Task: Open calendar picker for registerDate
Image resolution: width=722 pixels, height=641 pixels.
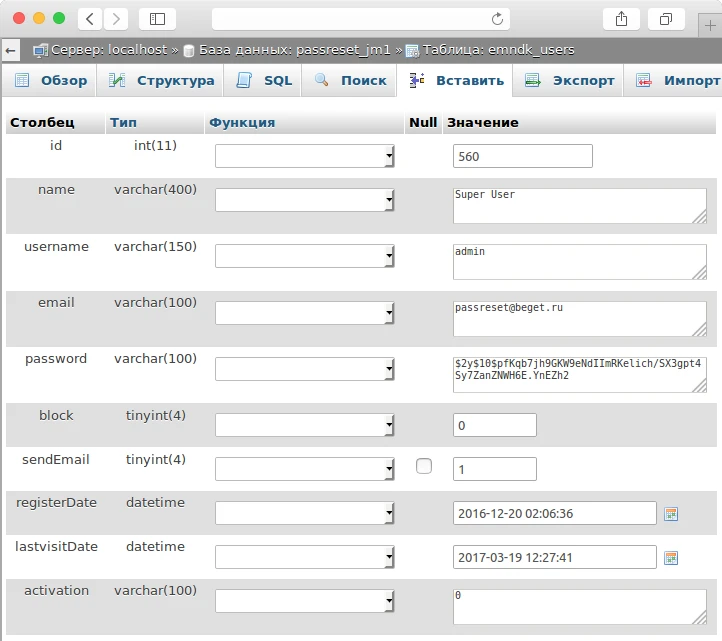Action: pyautogui.click(x=672, y=513)
